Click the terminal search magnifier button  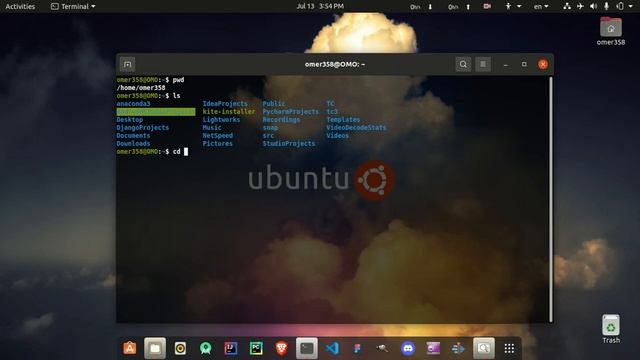463,64
